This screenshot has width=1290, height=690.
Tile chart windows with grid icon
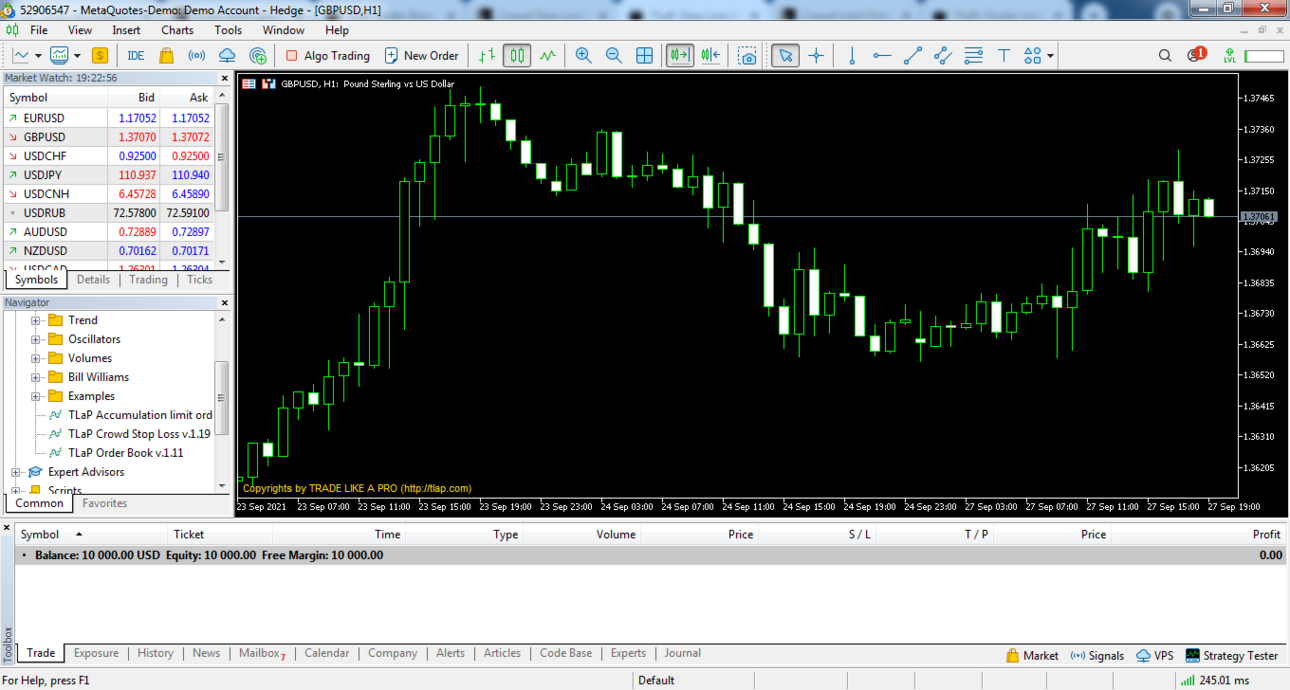tap(645, 56)
